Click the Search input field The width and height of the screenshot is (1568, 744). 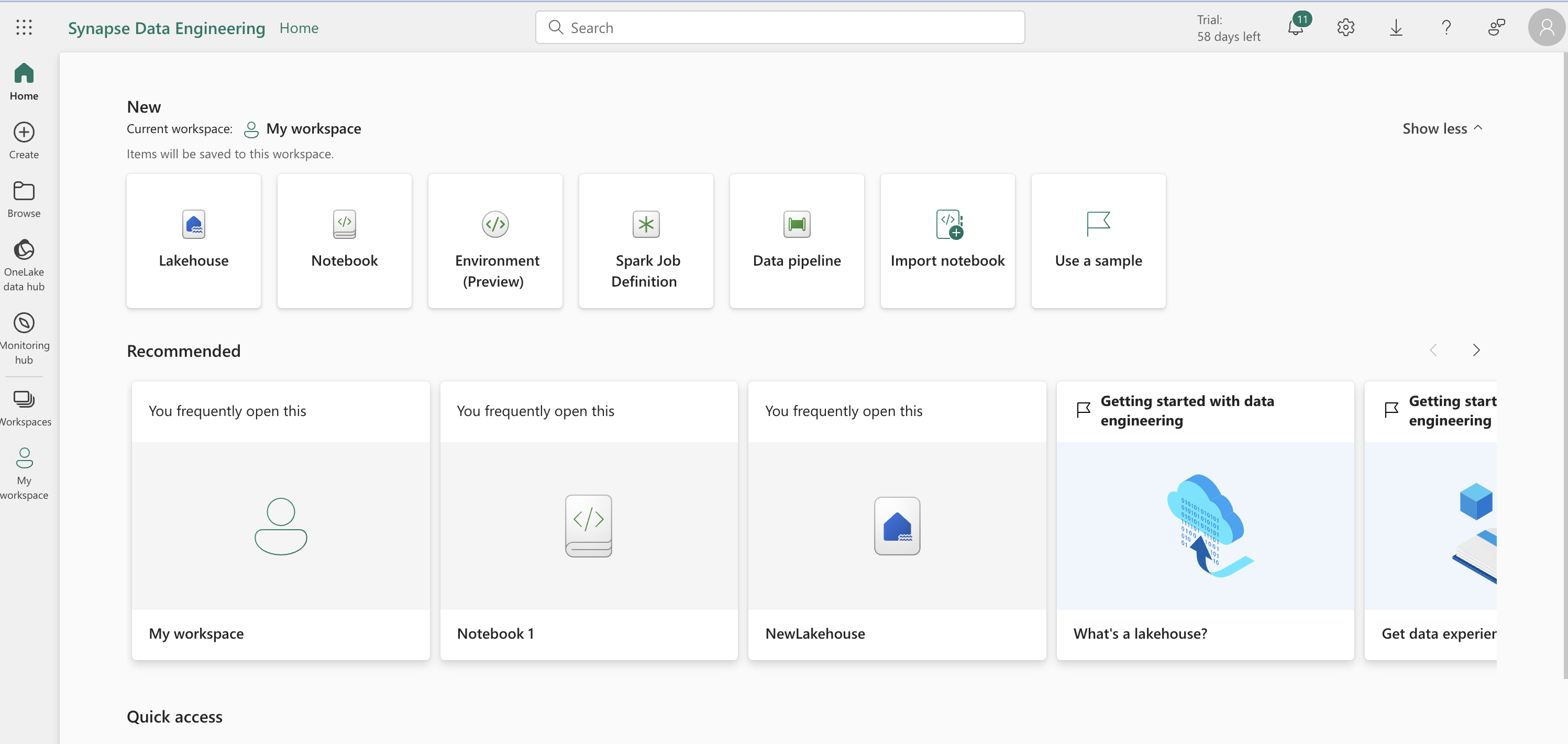(780, 27)
